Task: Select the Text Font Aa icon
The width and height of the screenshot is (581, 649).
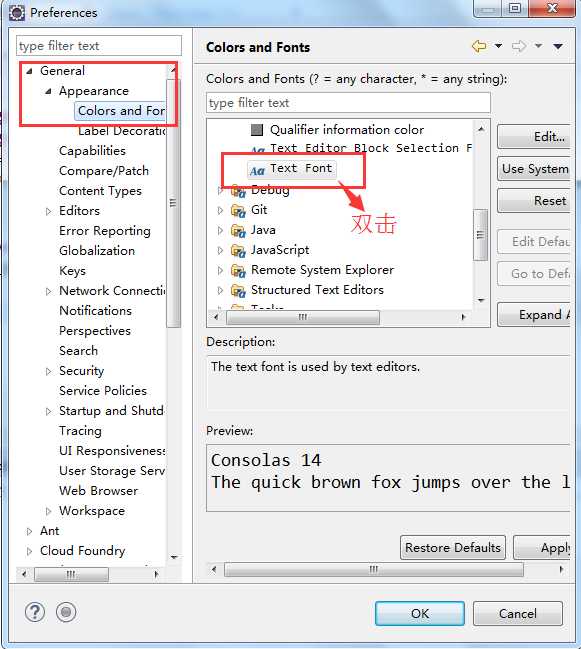Action: (x=257, y=170)
